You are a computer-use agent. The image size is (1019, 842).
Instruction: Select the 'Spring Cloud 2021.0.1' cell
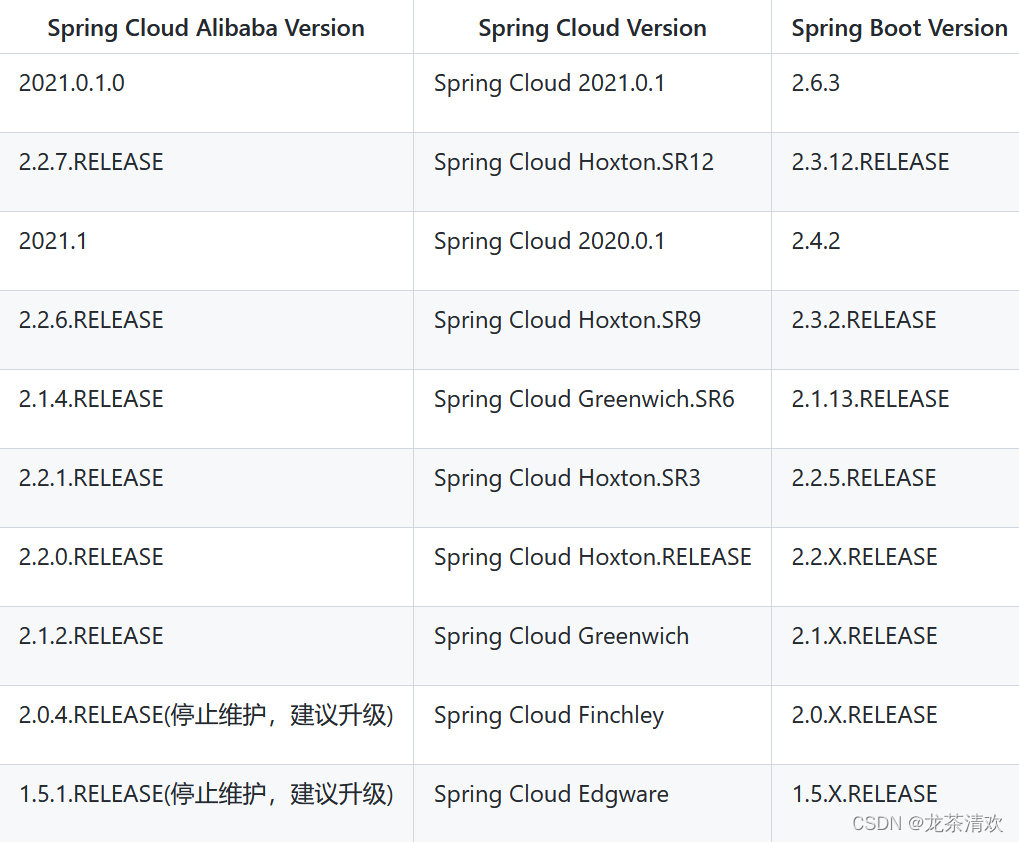tap(592, 93)
